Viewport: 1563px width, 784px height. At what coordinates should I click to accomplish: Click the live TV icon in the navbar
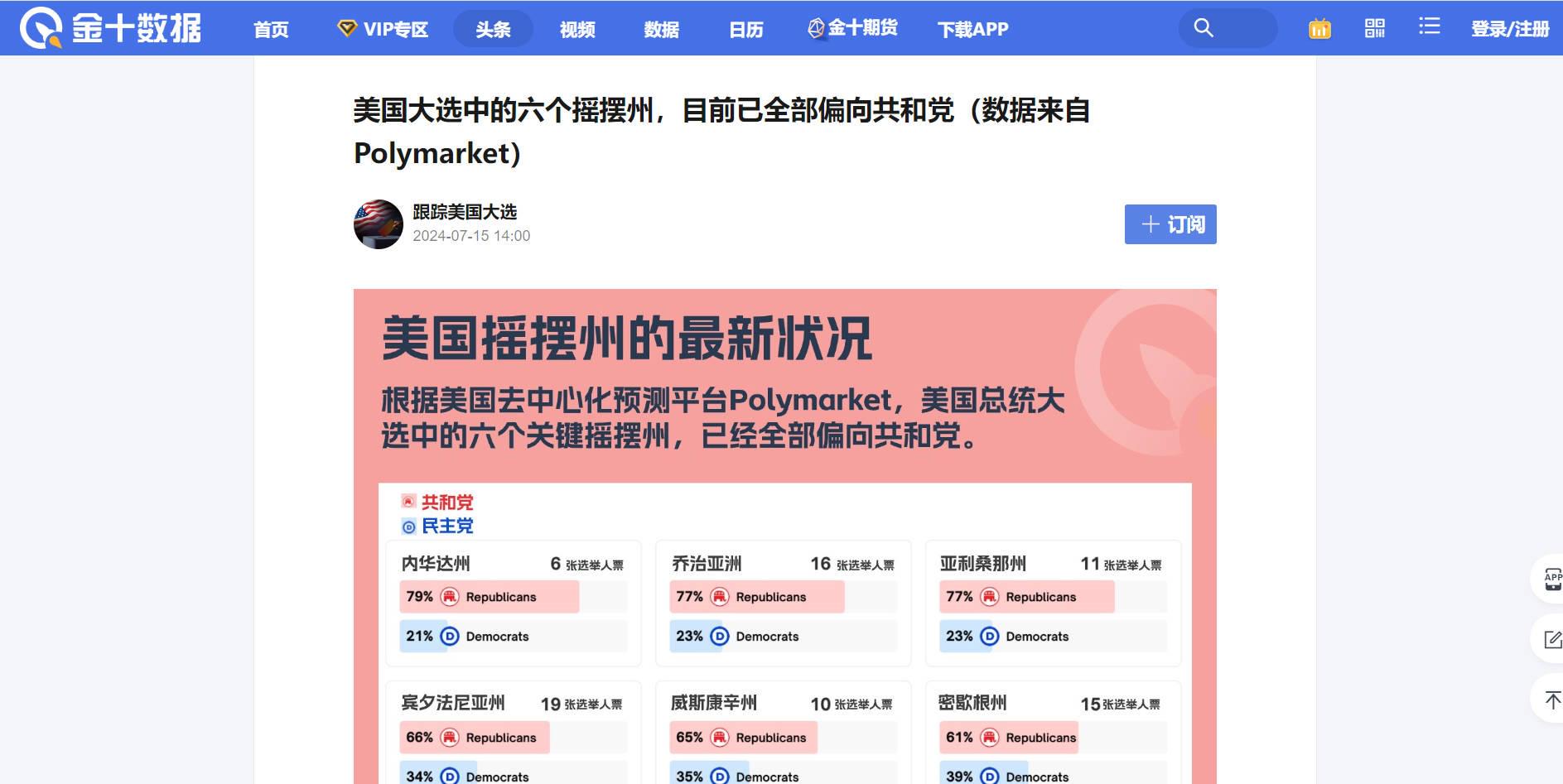[x=1319, y=27]
